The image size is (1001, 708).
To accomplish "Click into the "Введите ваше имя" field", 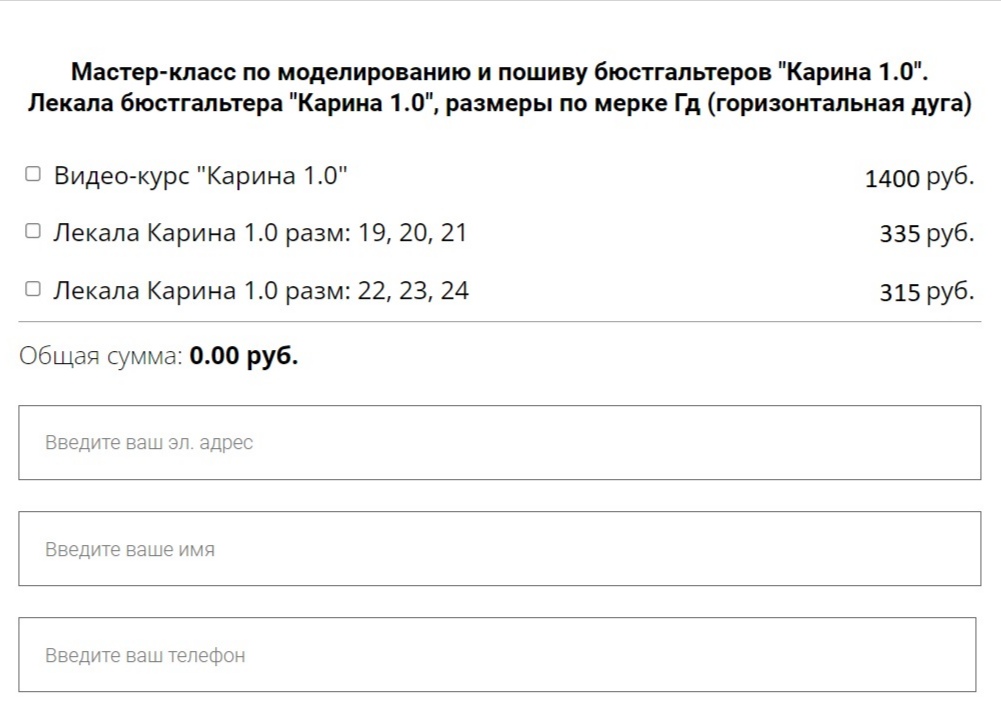I will tap(499, 548).
